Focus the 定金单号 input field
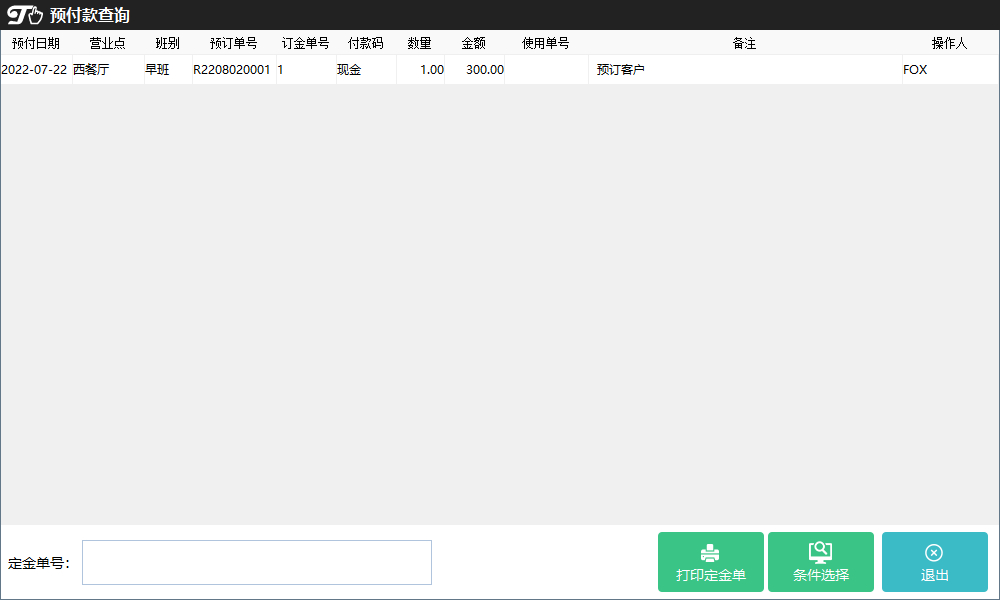This screenshot has height=600, width=1000. click(x=257, y=562)
